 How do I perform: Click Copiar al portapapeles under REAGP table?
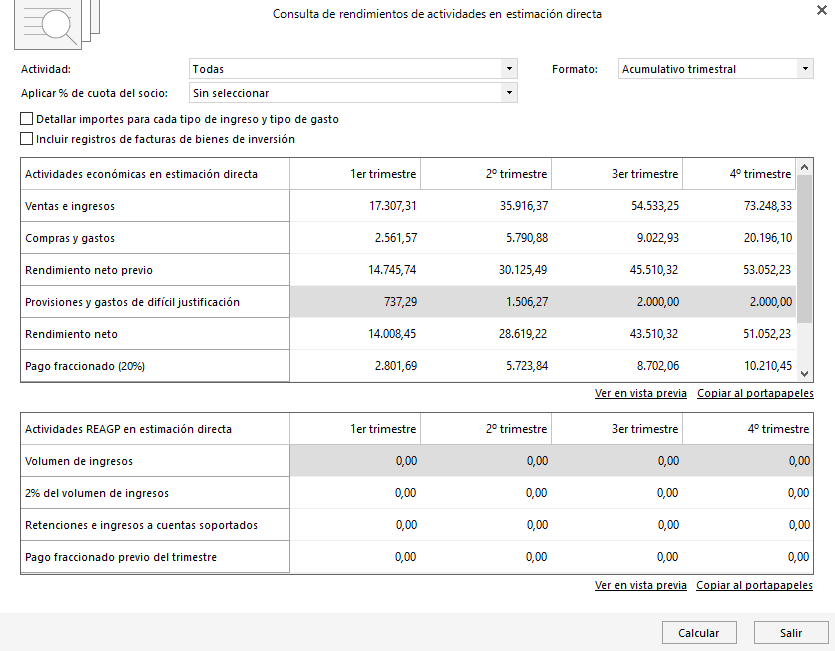pyautogui.click(x=754, y=585)
